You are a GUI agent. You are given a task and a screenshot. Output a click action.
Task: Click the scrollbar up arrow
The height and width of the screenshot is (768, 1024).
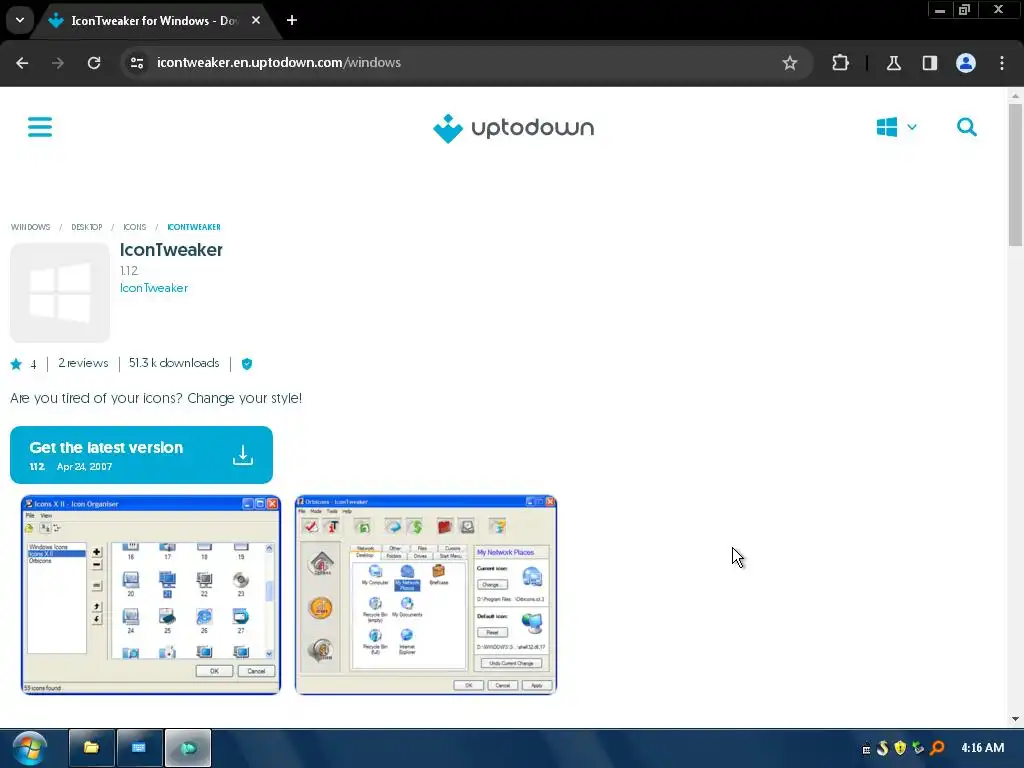1015,96
